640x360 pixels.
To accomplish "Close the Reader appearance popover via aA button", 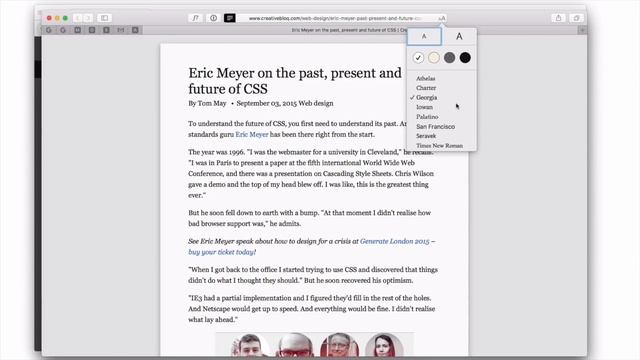I will (x=442, y=18).
